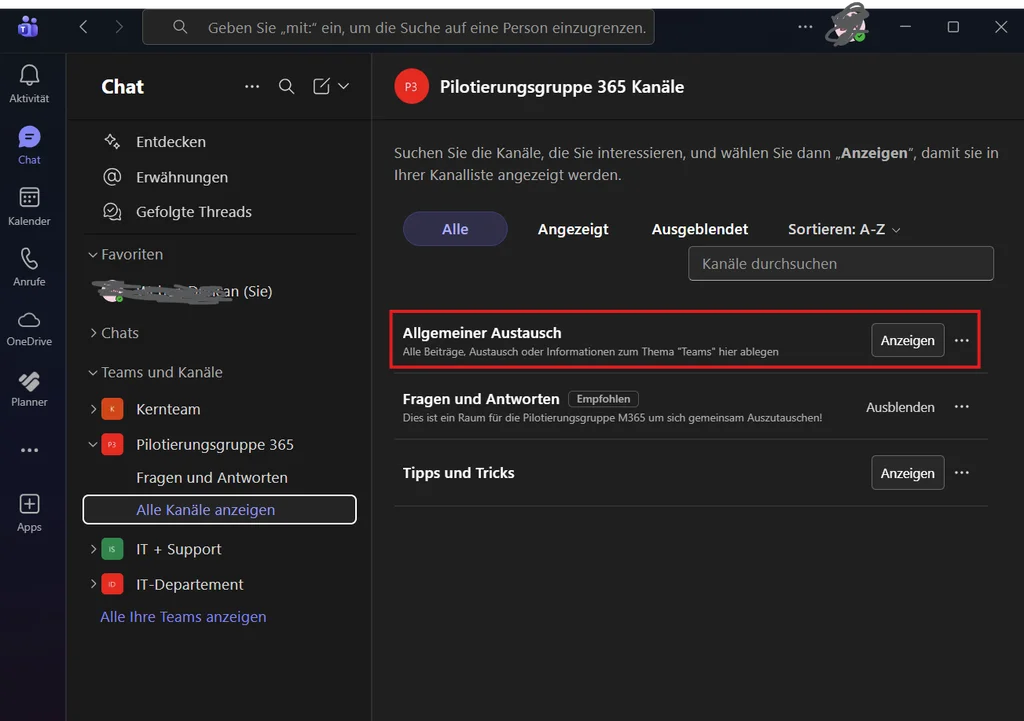Open the Aktivität bell icon
This screenshot has width=1024, height=721.
coord(29,76)
